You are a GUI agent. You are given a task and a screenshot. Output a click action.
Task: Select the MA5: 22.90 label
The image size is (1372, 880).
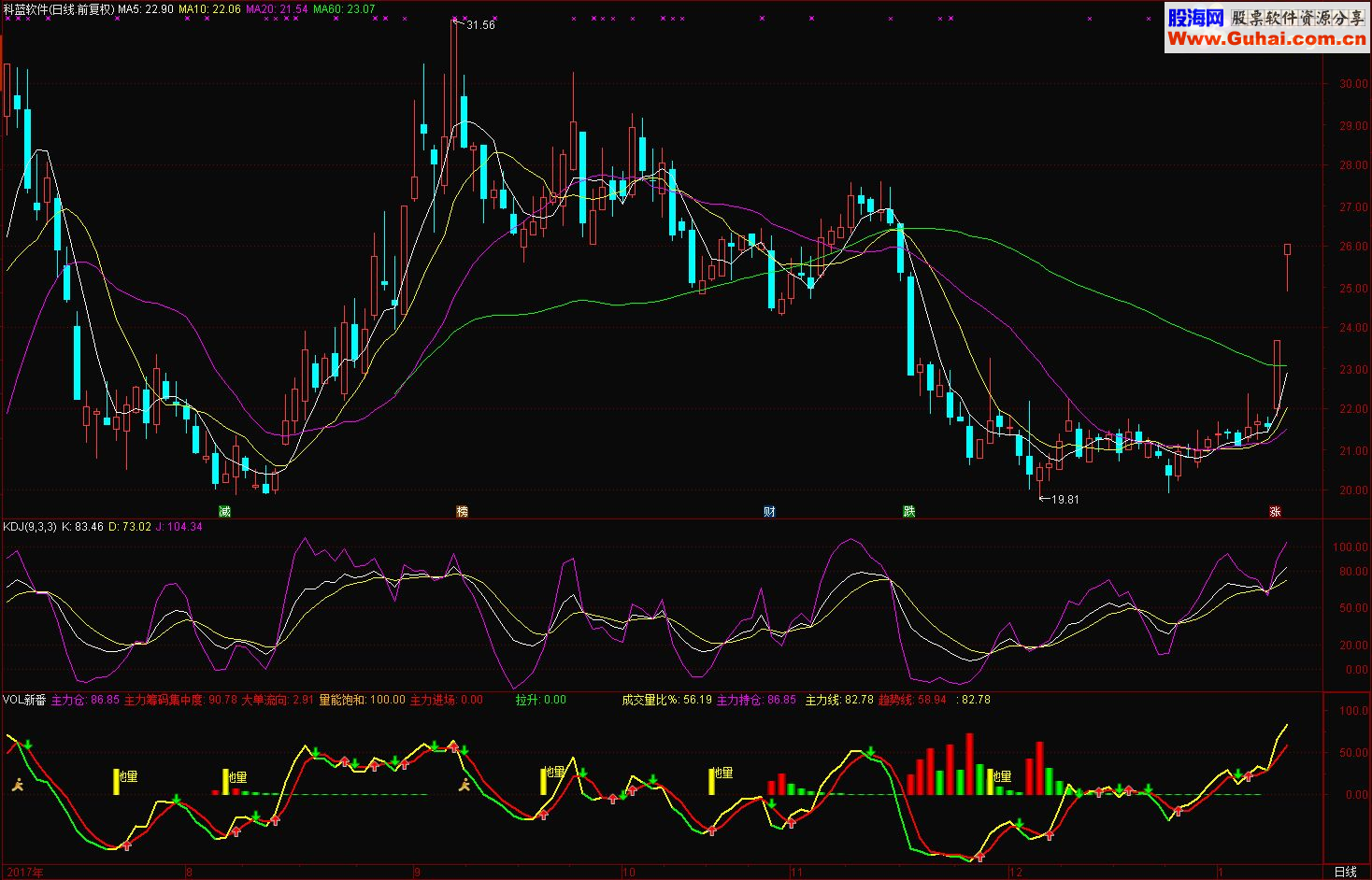146,8
